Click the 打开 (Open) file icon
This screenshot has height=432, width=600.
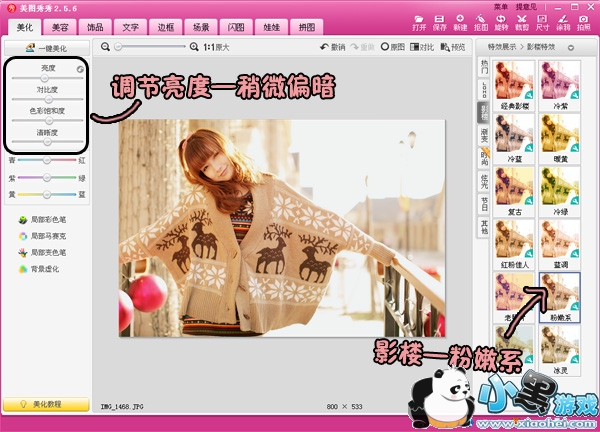(x=419, y=22)
